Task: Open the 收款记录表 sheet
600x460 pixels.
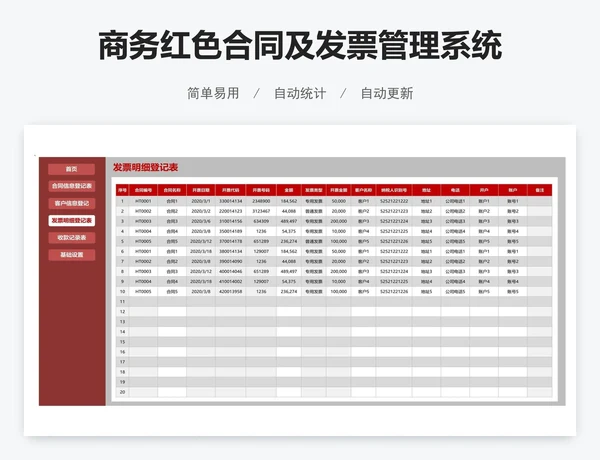Action: tap(72, 238)
